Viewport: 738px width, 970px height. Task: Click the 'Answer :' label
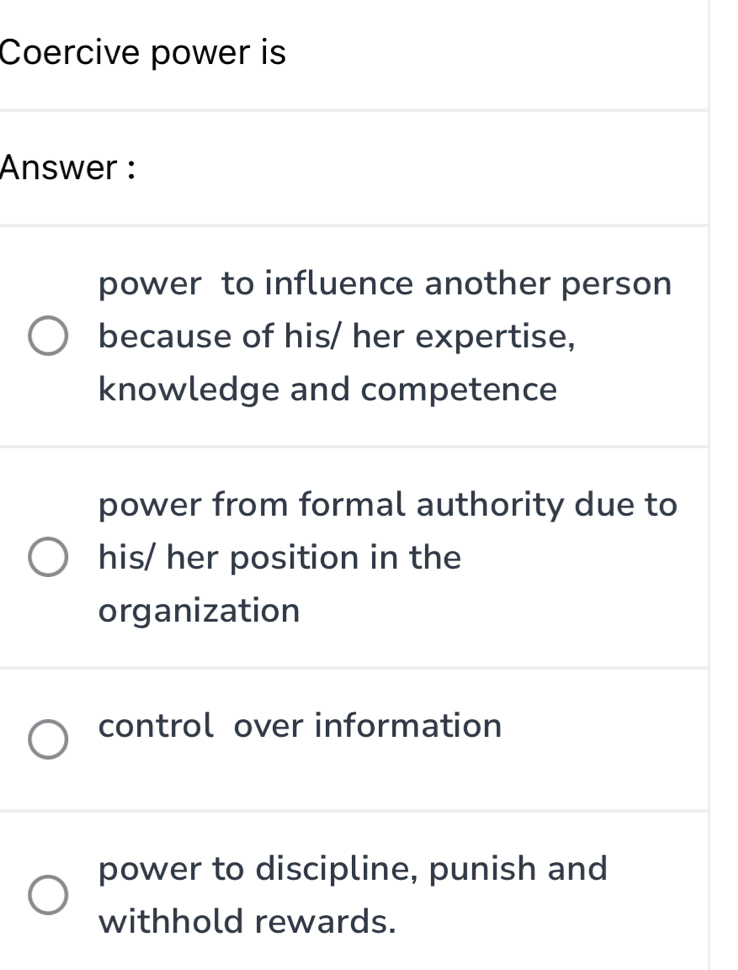tap(69, 168)
